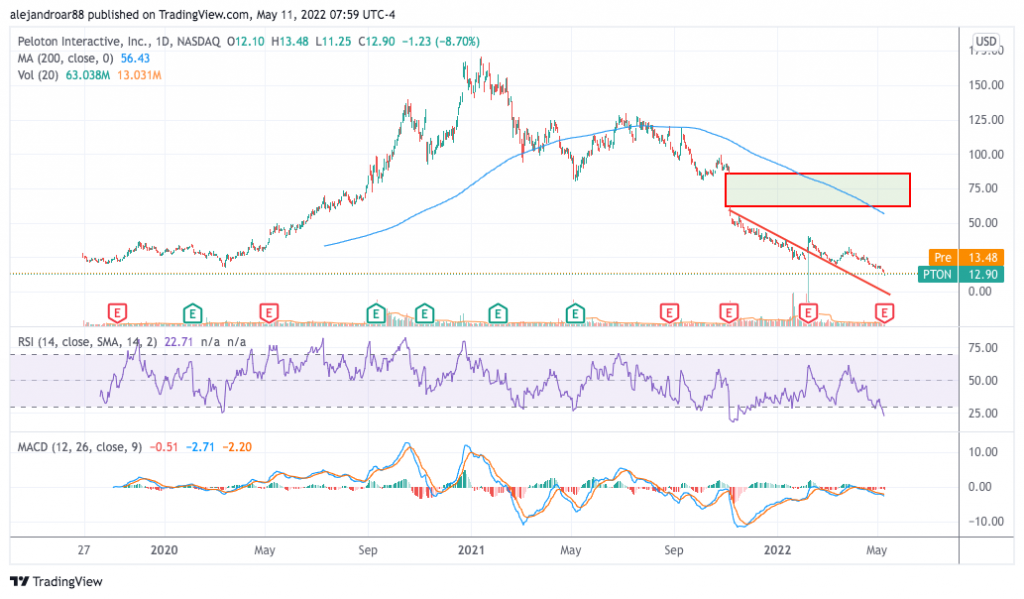
Task: Click the RSI (14, close, SMA) legend
Action: [88, 342]
